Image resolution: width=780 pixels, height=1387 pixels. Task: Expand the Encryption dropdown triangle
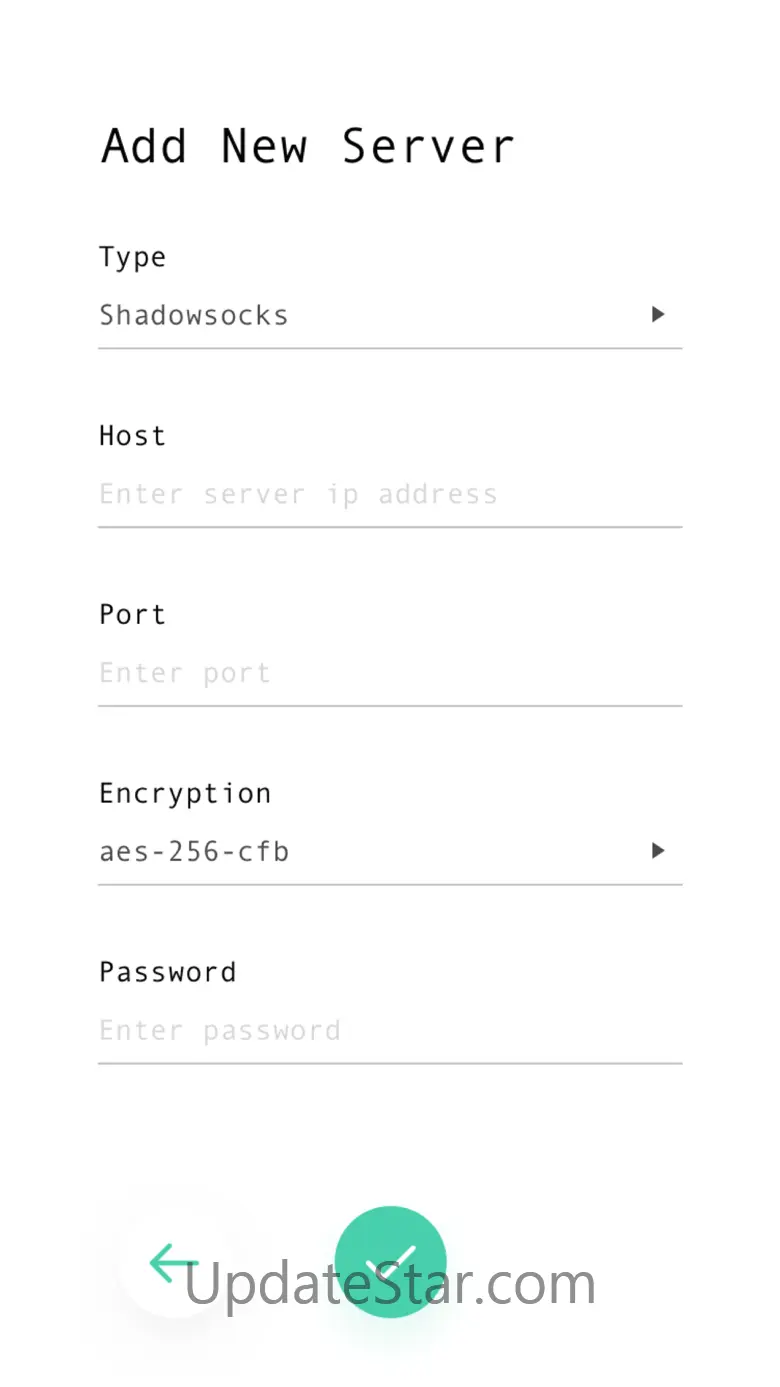pos(657,851)
